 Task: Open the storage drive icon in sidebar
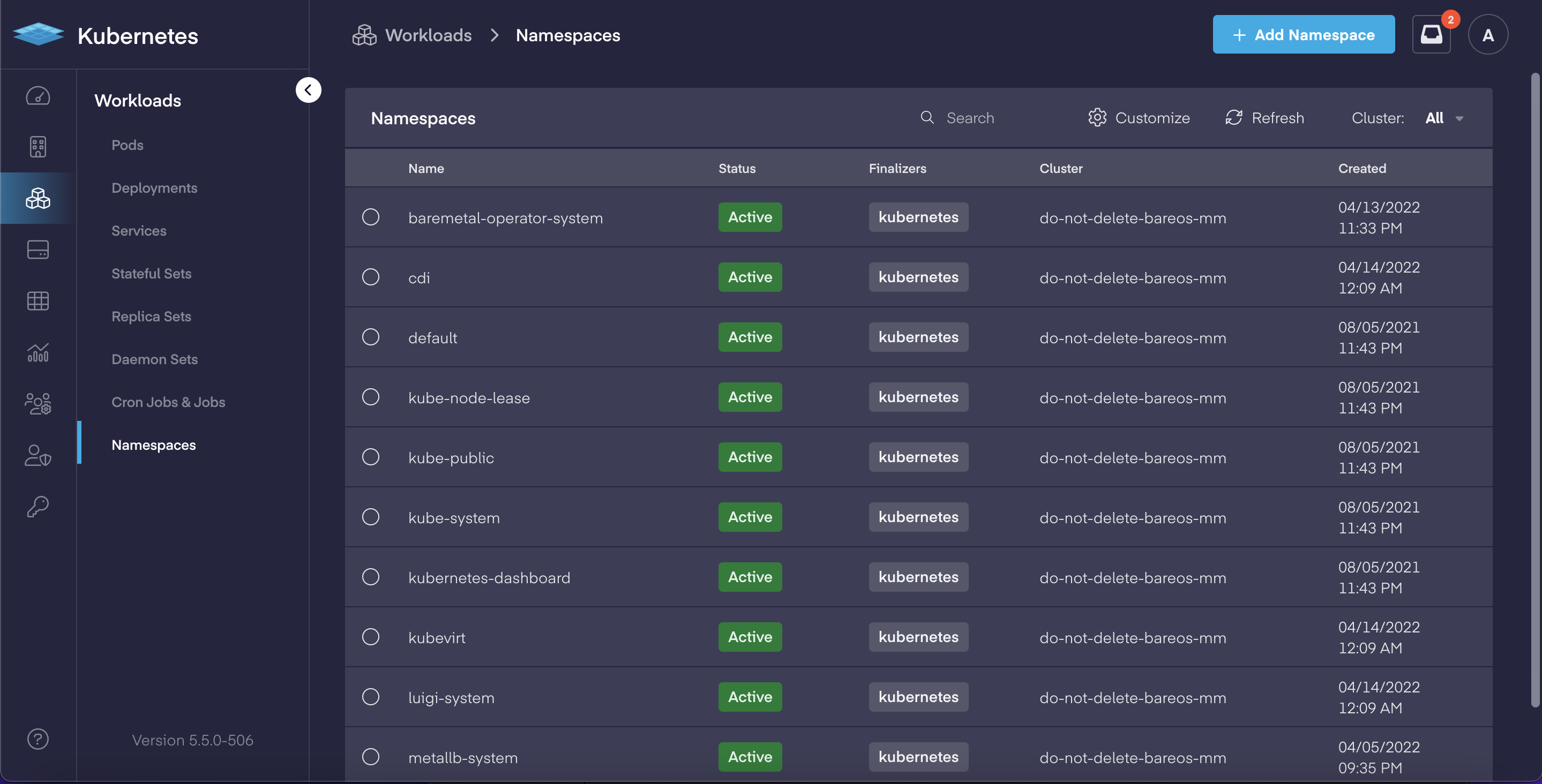pos(38,250)
